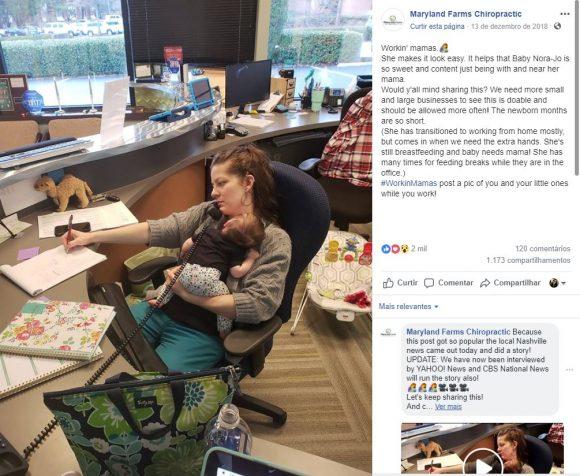View the 120 comentários link
580x476 pixels.
coord(543,249)
